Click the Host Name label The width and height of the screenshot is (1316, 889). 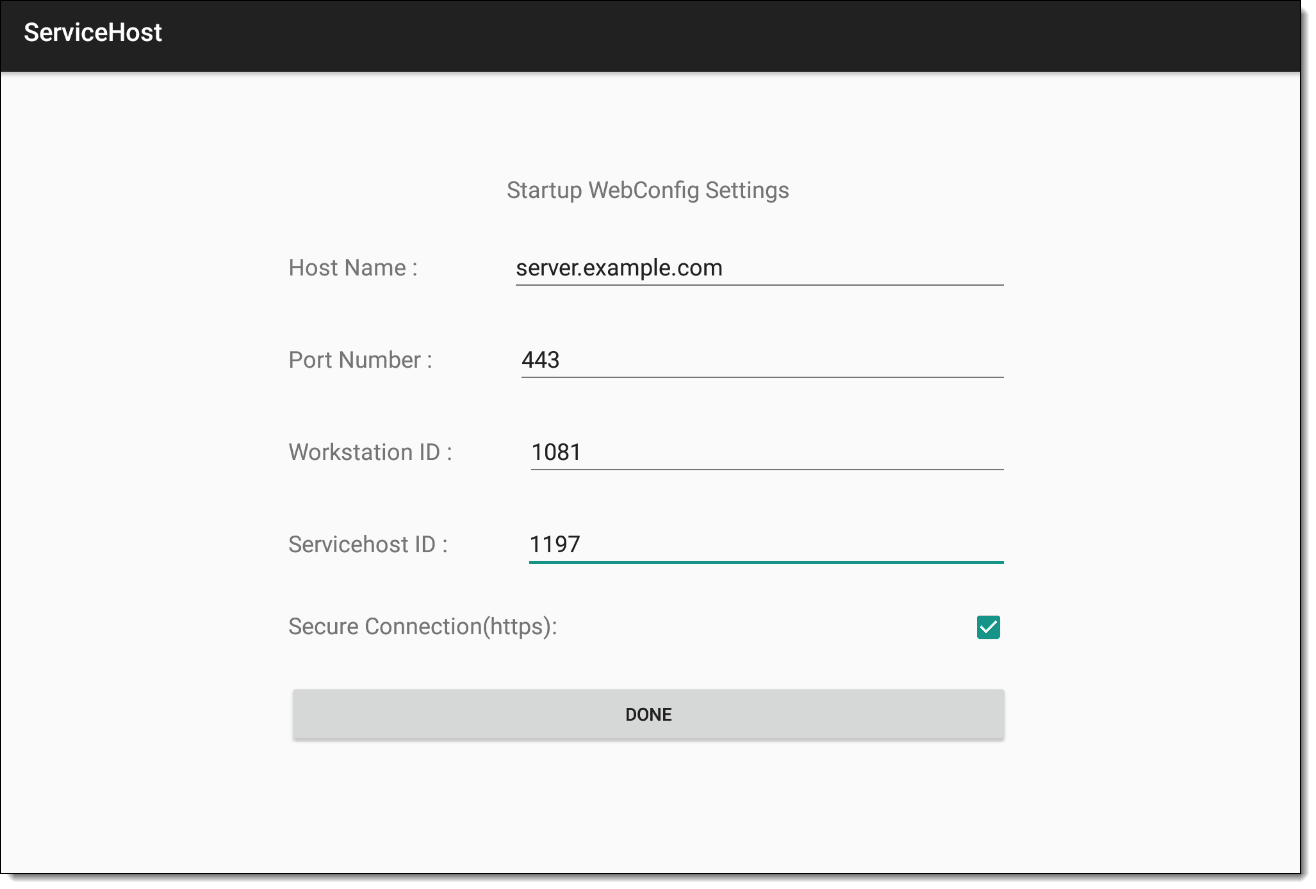(353, 268)
